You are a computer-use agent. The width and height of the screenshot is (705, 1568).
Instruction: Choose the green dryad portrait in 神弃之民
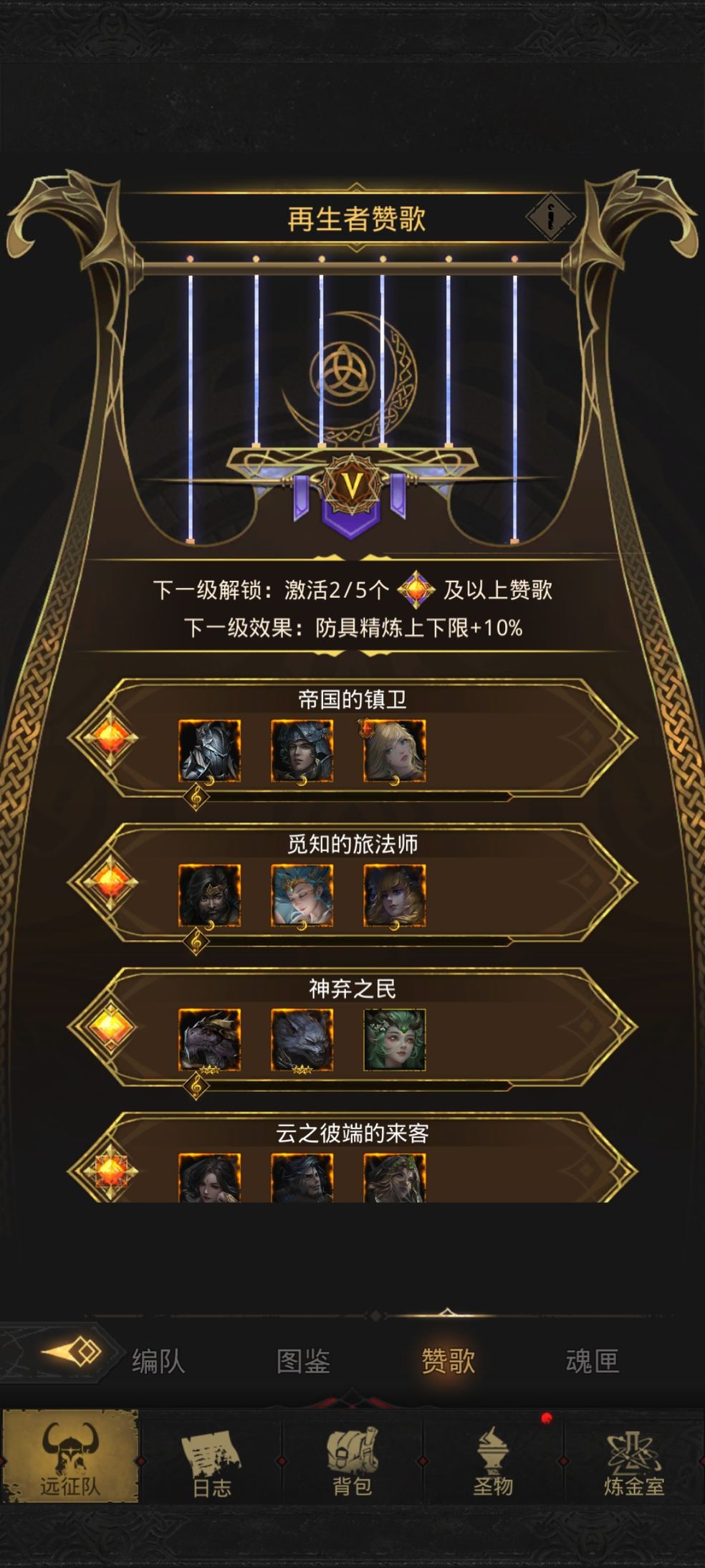click(395, 1040)
